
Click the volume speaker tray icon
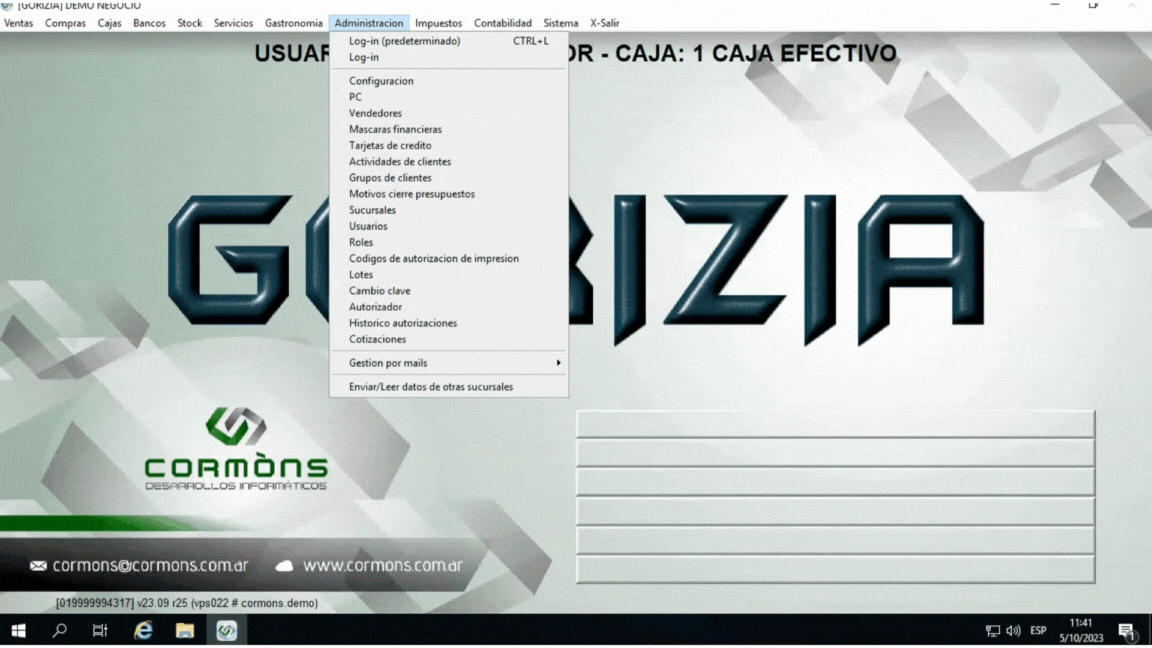click(1014, 630)
